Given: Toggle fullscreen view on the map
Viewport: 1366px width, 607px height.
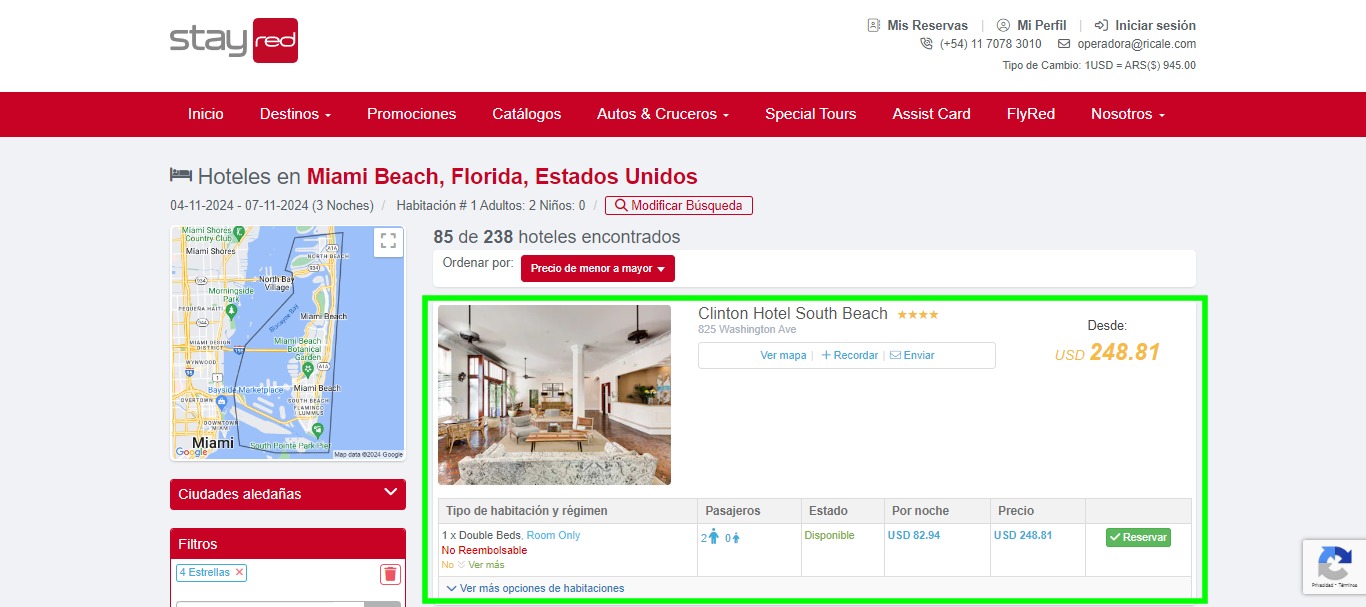Looking at the screenshot, I should click(x=388, y=241).
